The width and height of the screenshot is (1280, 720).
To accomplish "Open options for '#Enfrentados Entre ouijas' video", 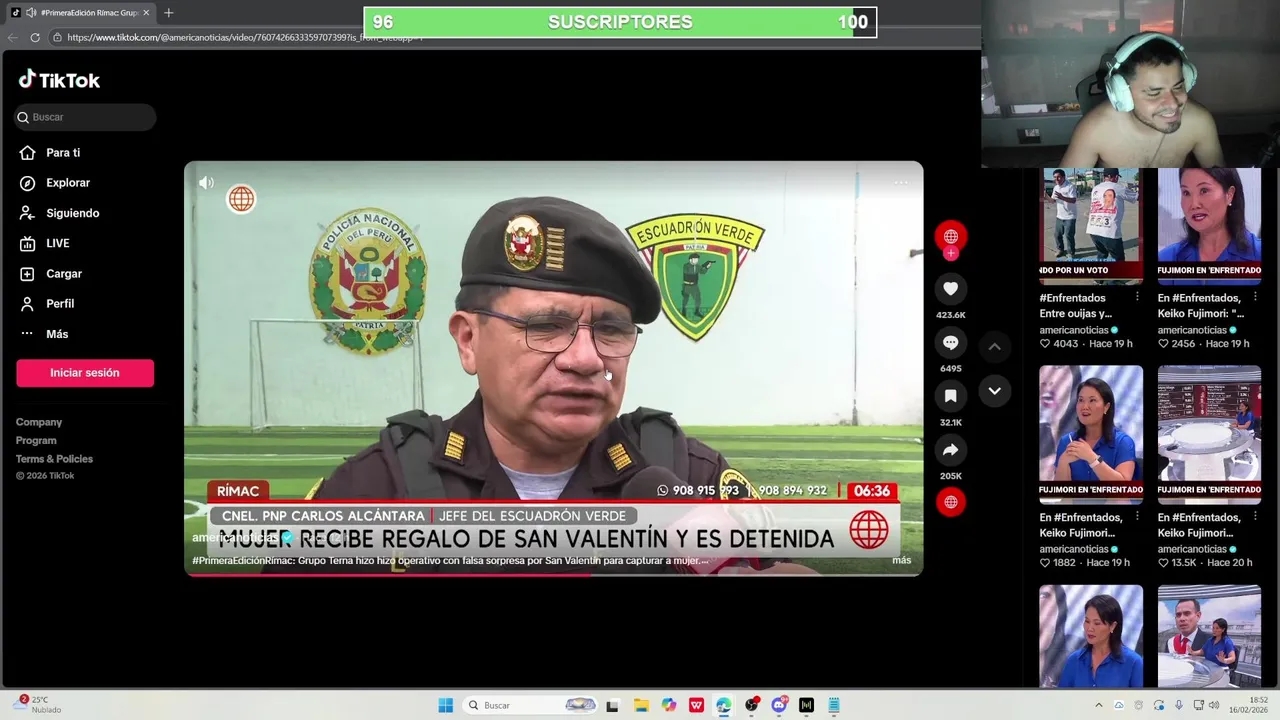I will tap(1137, 297).
